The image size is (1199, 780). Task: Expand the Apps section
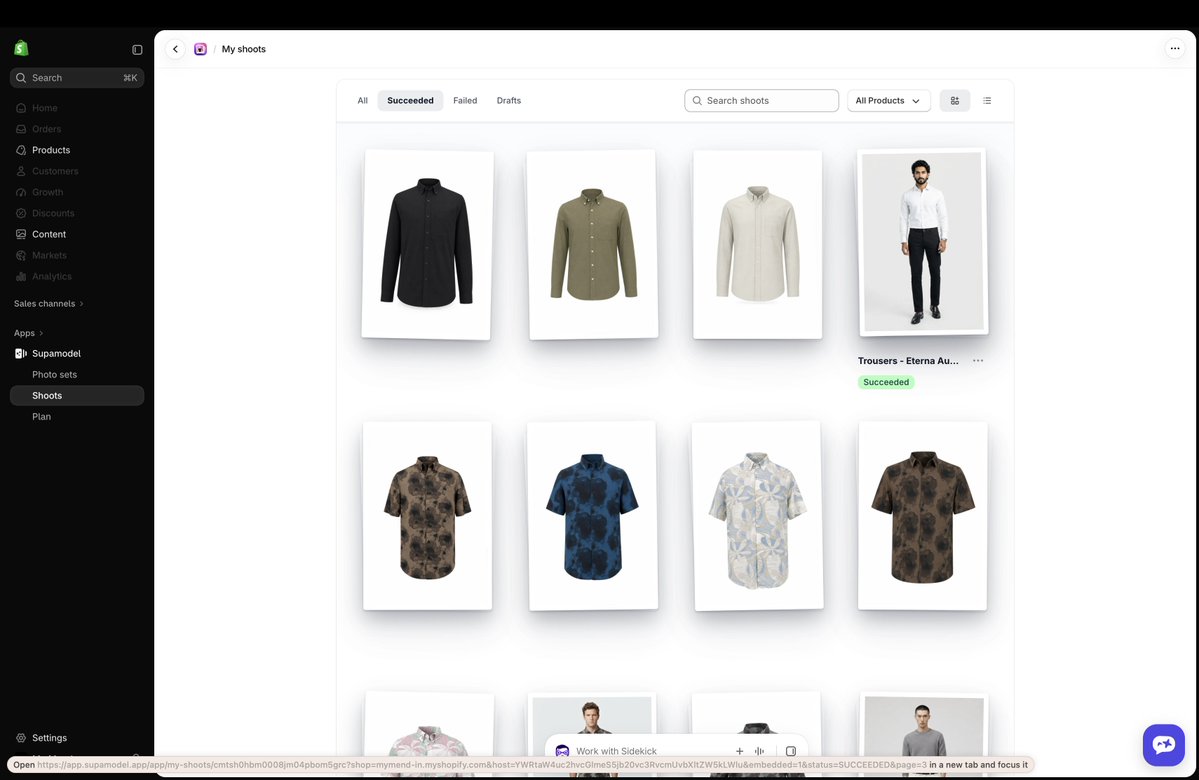(x=28, y=333)
